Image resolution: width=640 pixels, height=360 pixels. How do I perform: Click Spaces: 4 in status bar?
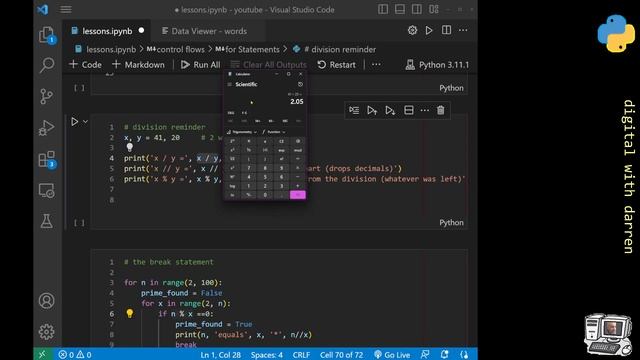click(267, 354)
